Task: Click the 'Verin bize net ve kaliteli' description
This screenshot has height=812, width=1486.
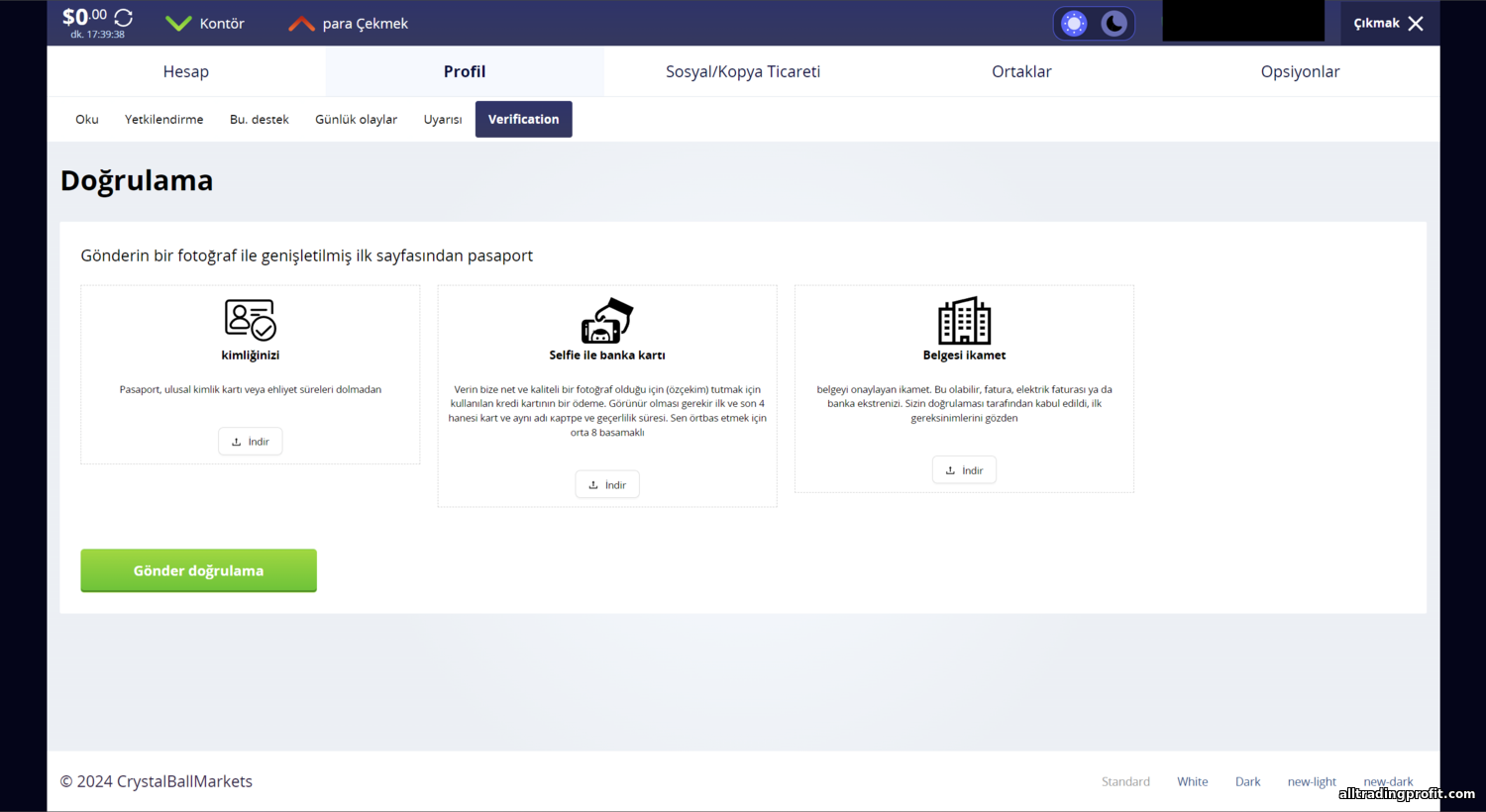Action: pyautogui.click(x=607, y=411)
